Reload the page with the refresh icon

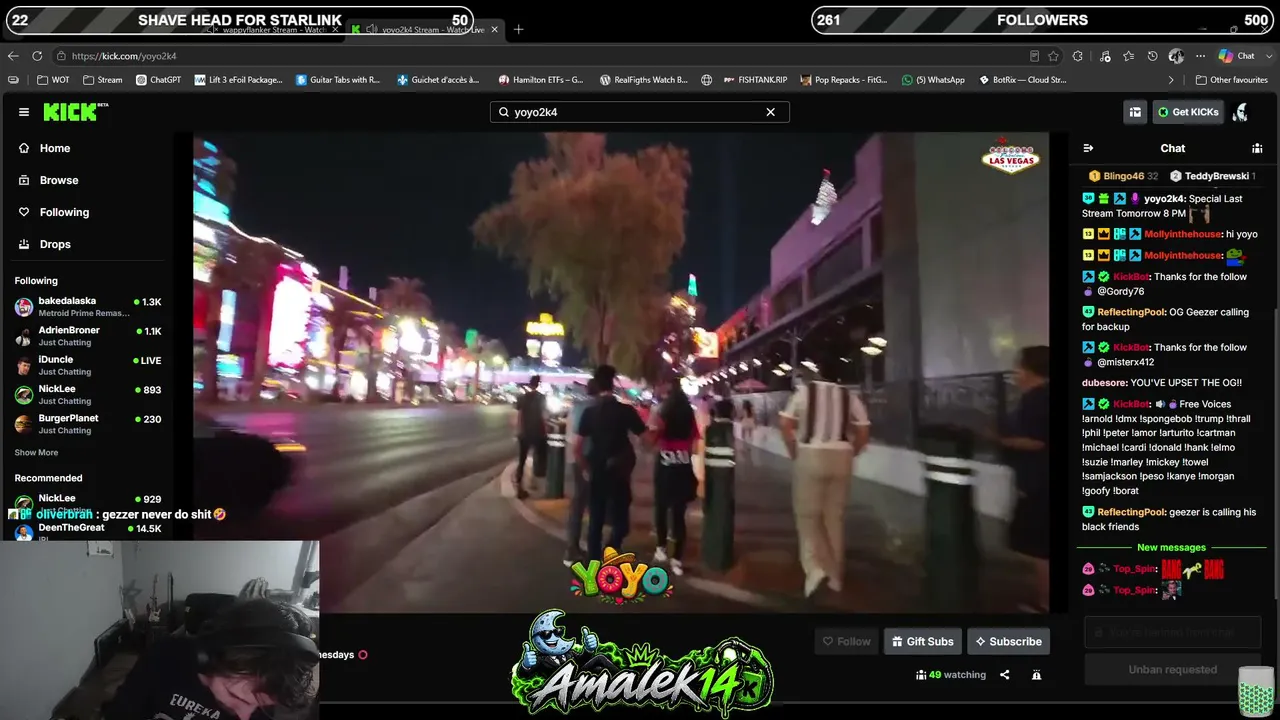coord(37,56)
